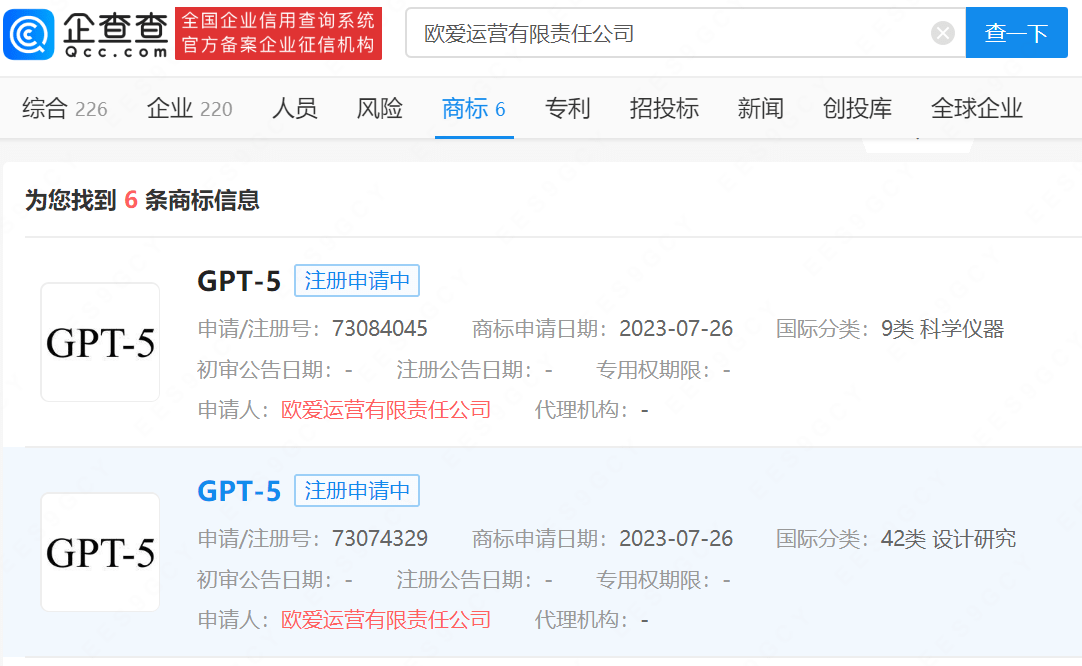Open the 新闻 tab
1082x666 pixels.
[760, 108]
